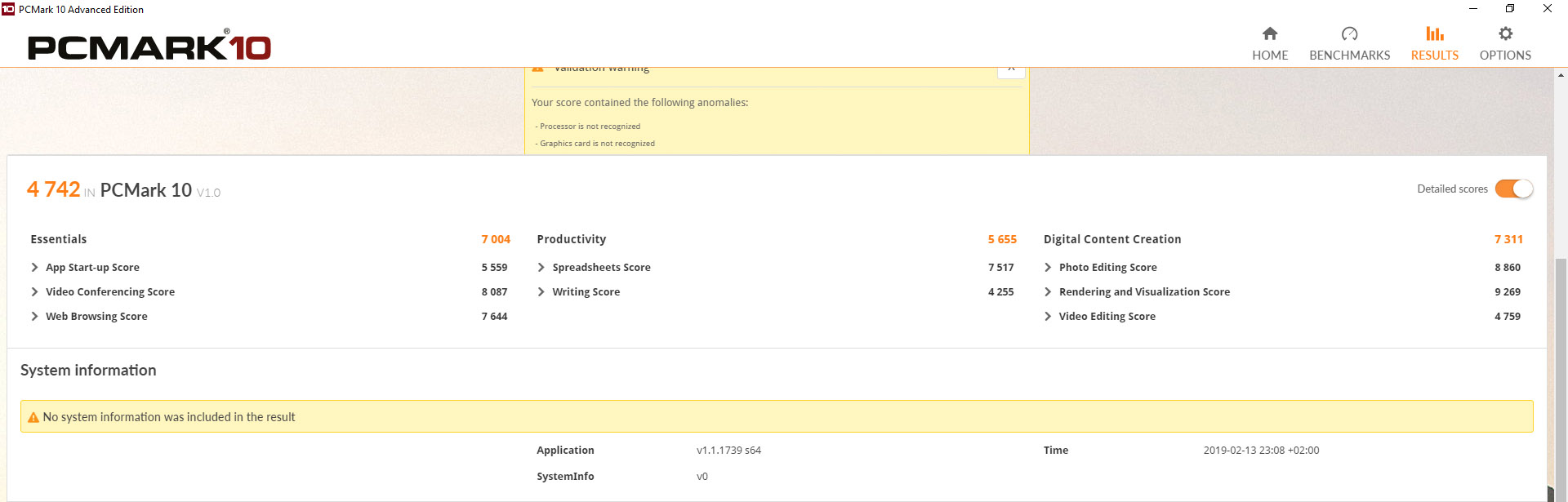1568x502 pixels.
Task: Restore down the PCMark 10 window
Action: pyautogui.click(x=1510, y=9)
